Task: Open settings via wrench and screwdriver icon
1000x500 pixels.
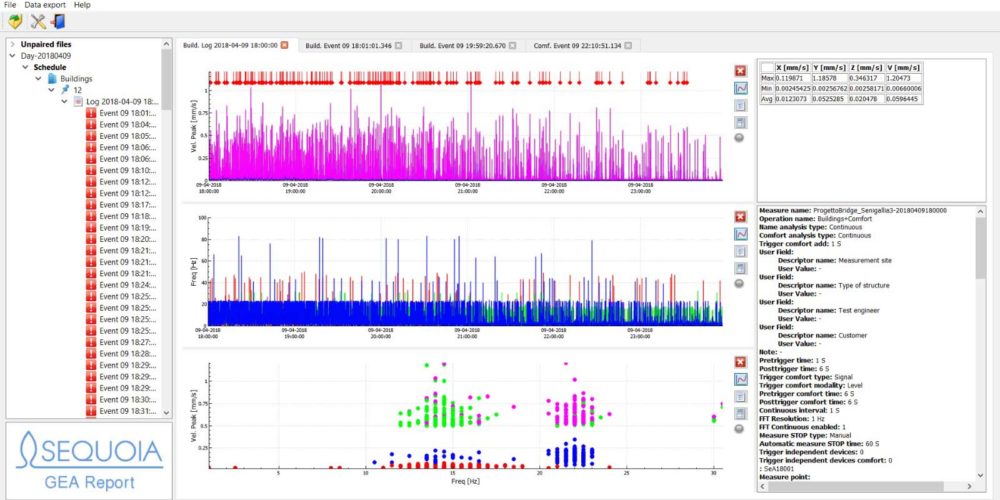Action: [x=38, y=21]
